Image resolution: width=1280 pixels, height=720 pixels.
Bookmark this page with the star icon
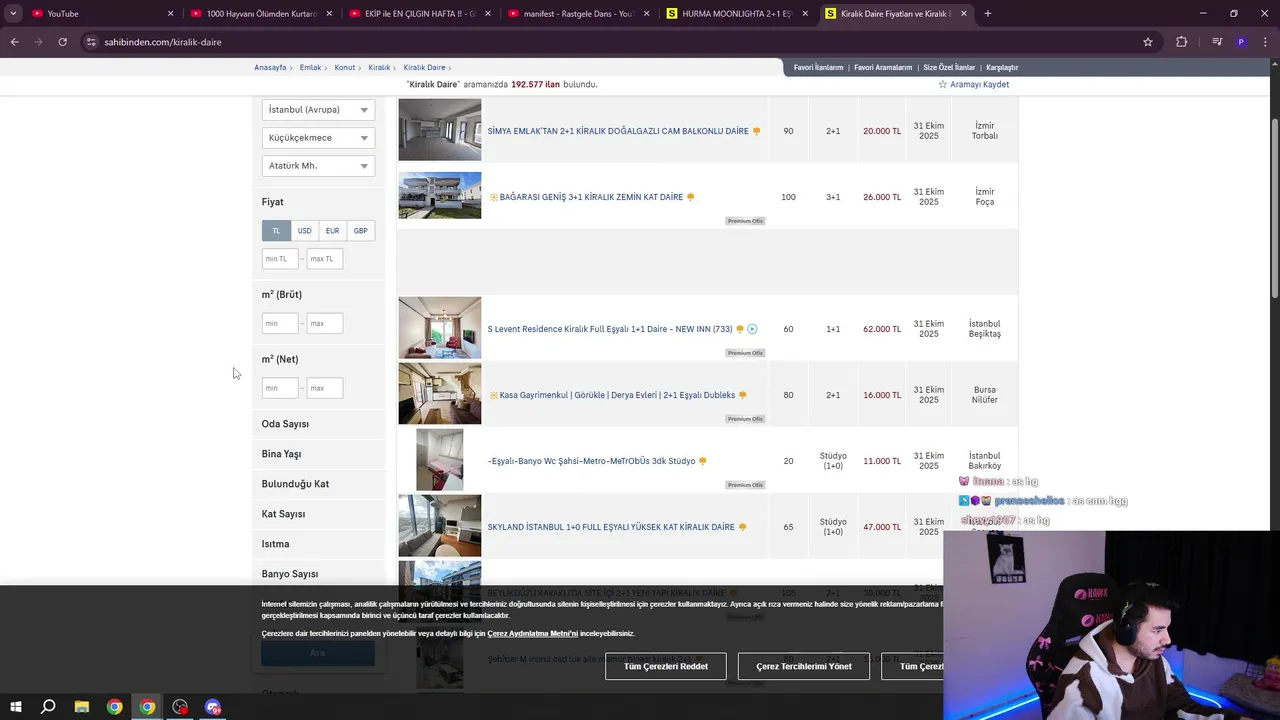click(1148, 42)
